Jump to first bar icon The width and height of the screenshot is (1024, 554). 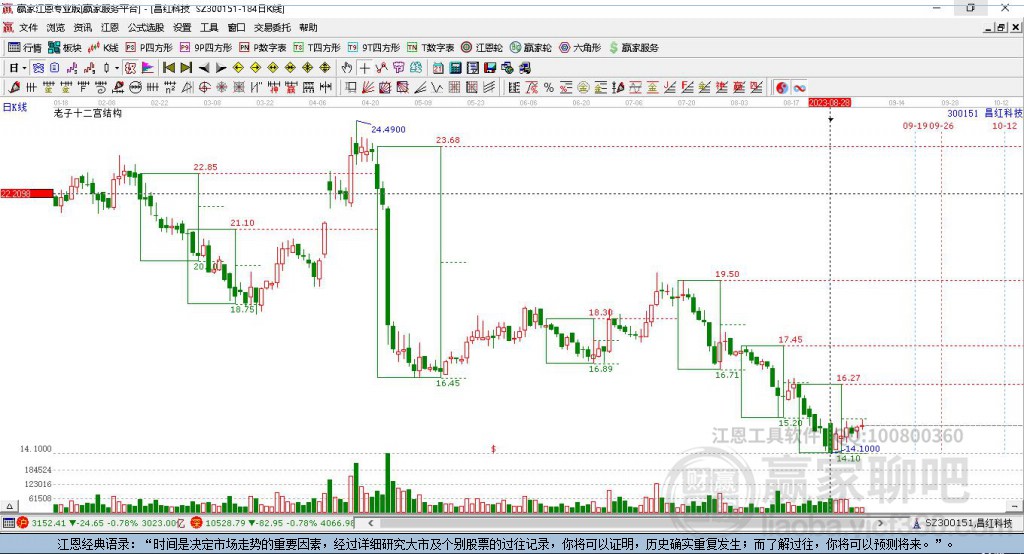(169, 67)
